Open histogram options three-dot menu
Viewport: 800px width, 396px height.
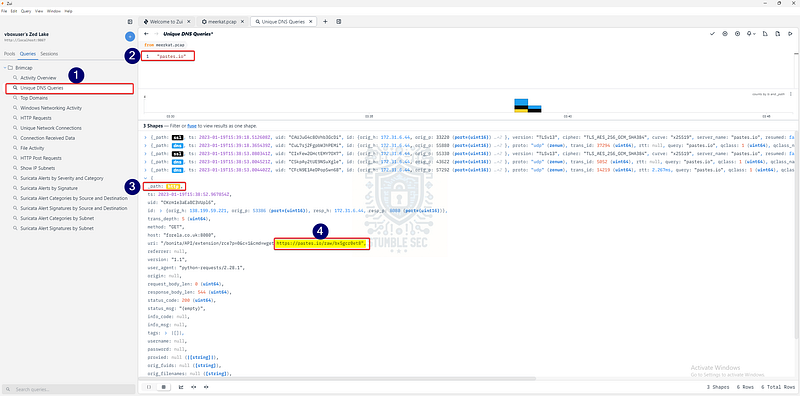(791, 94)
